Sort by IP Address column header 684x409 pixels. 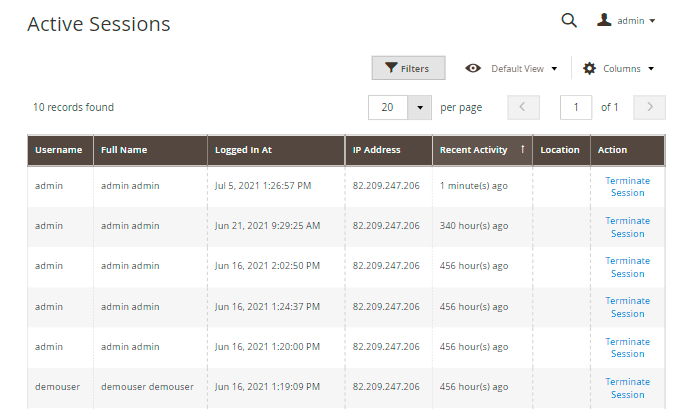point(377,150)
